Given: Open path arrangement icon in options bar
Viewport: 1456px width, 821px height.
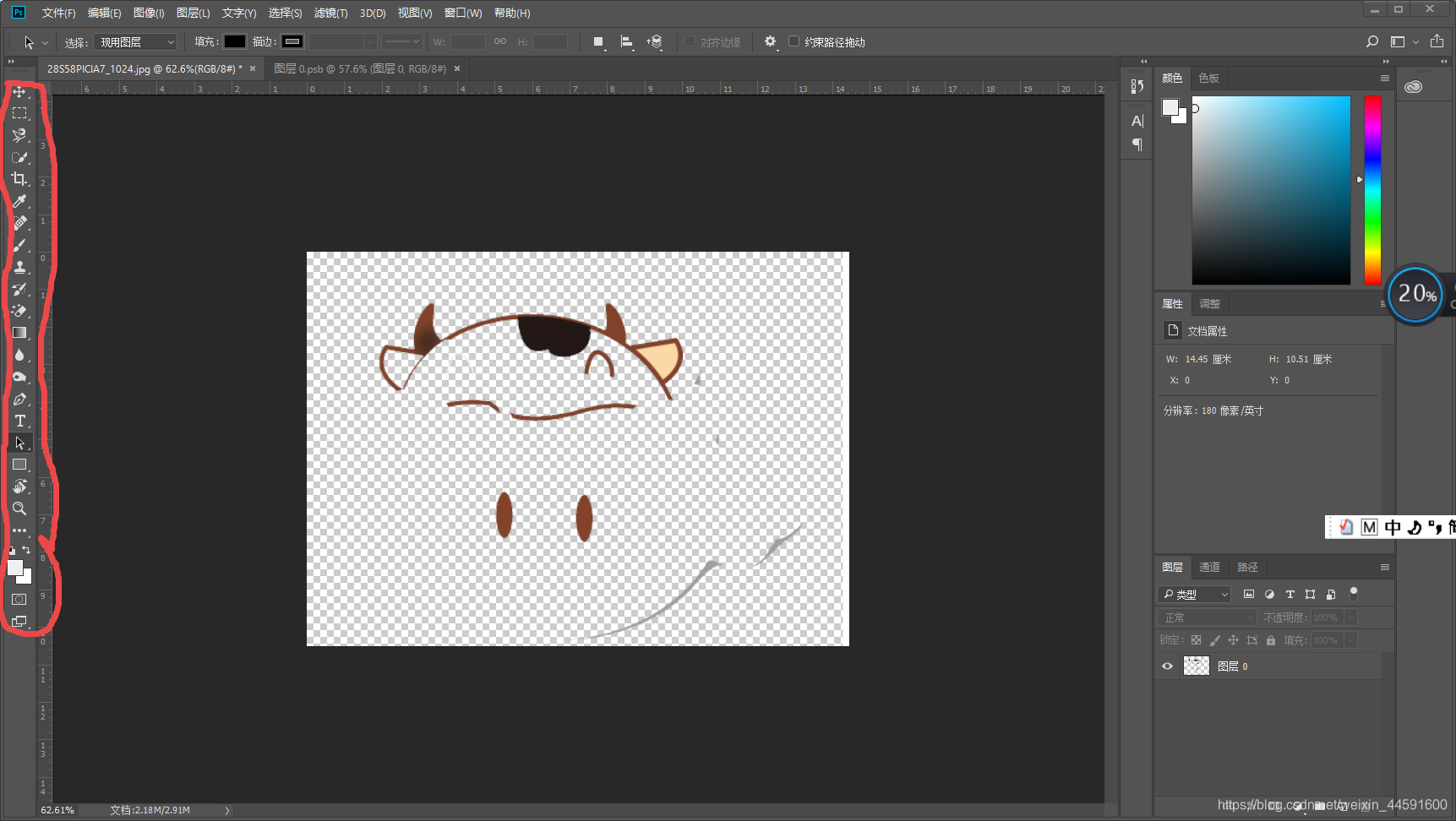Looking at the screenshot, I should 654,41.
